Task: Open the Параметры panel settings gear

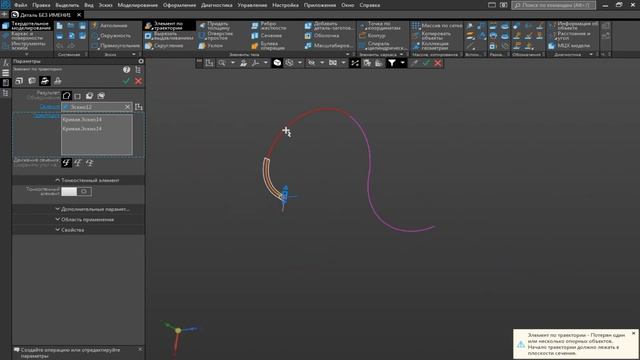Action: pos(141,61)
